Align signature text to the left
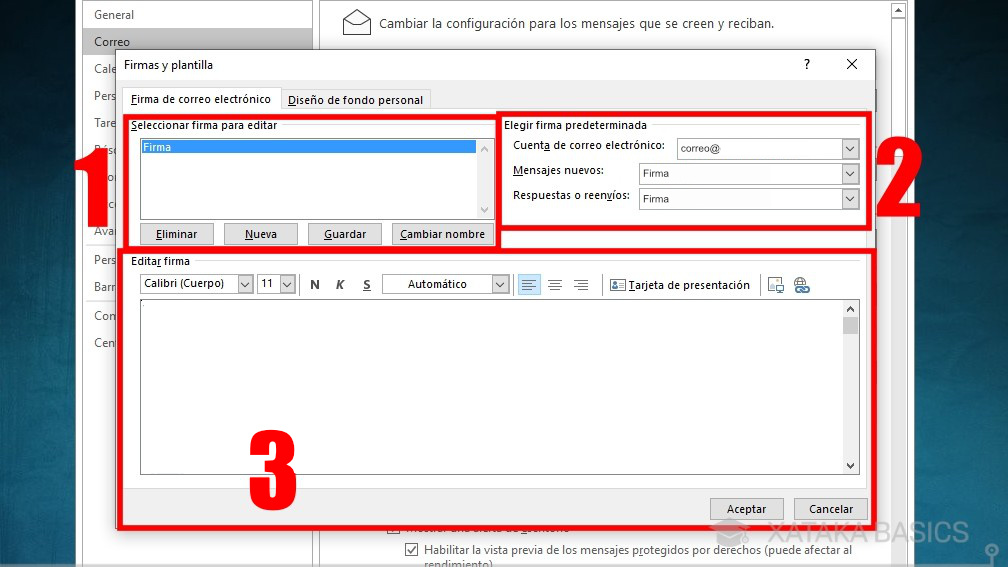The width and height of the screenshot is (1008, 567). tap(529, 285)
